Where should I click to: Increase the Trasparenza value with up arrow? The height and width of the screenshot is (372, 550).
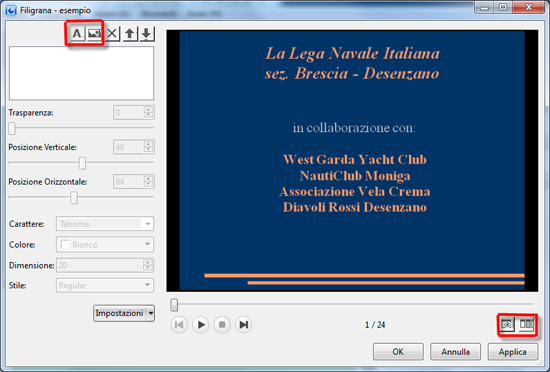(148, 109)
